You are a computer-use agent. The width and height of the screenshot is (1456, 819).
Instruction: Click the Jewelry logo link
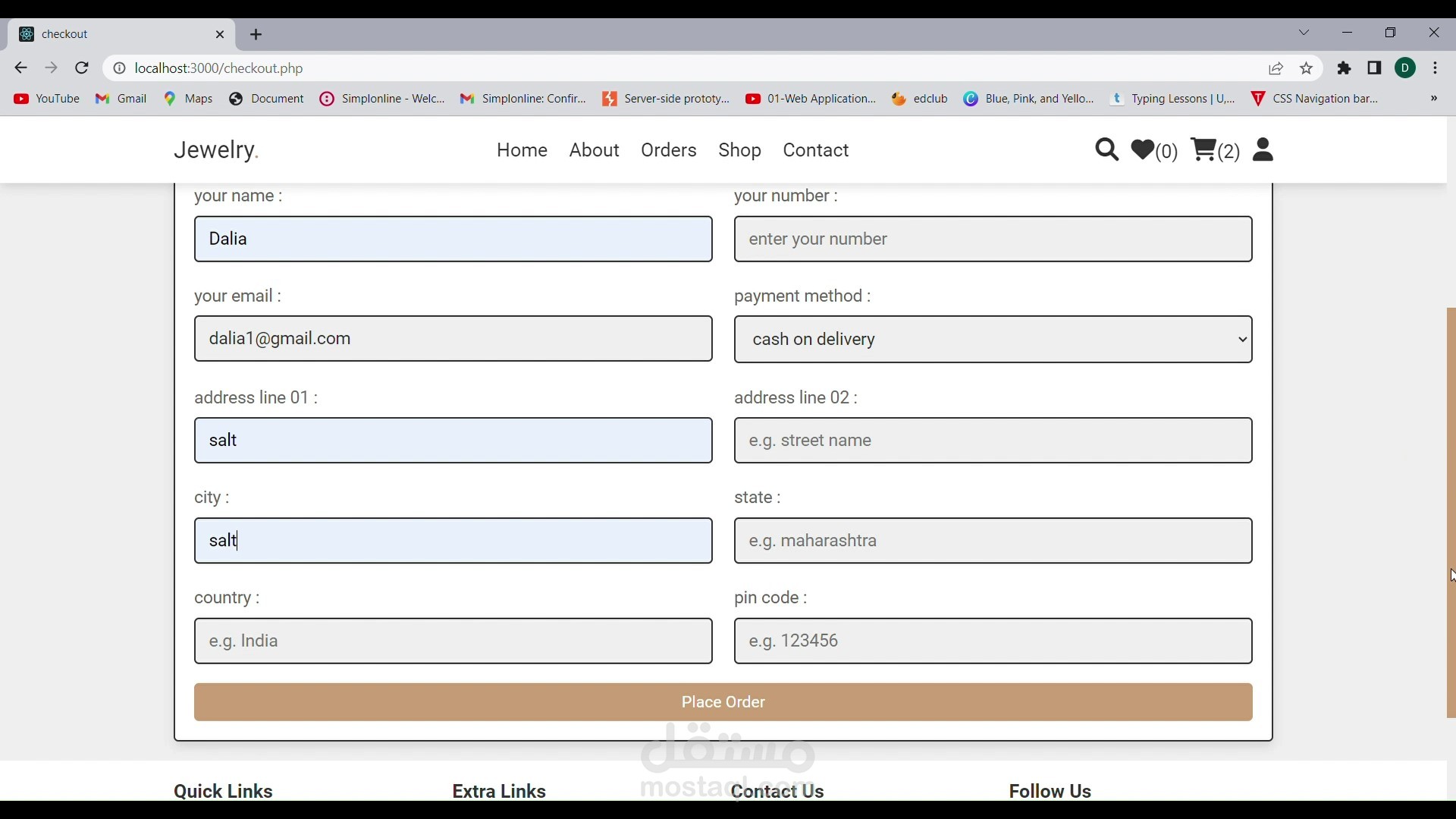[216, 150]
